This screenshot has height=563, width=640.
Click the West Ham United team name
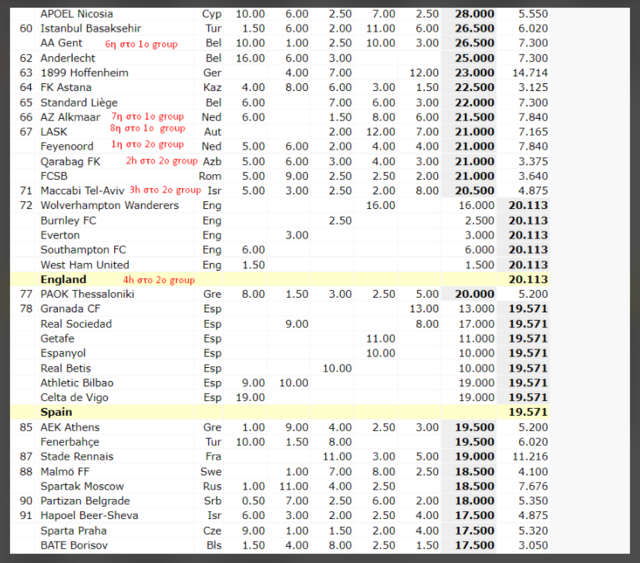[x=85, y=265]
